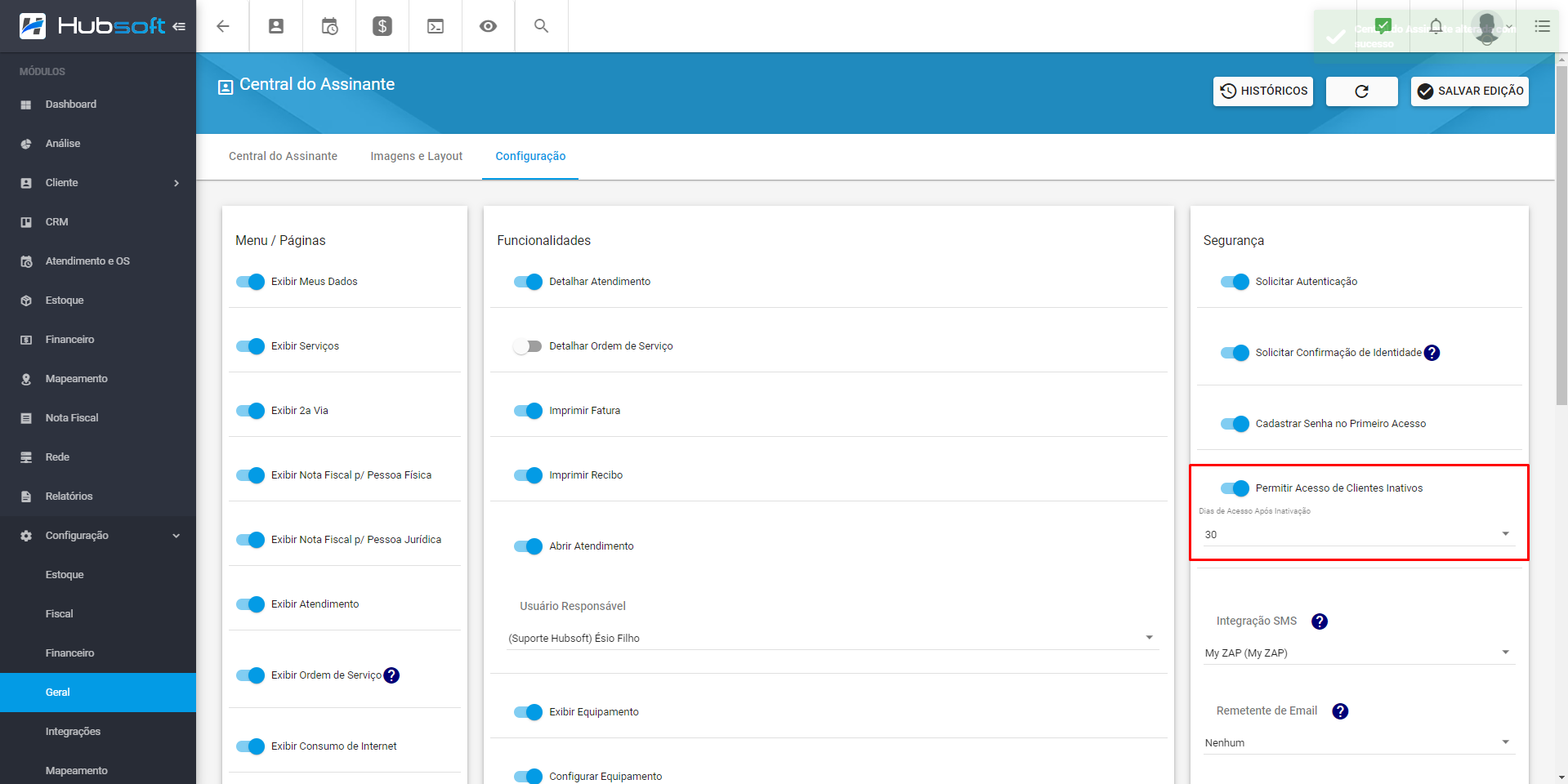
Task: Open Remetente de Email Nenhum dropdown
Action: click(x=1359, y=742)
